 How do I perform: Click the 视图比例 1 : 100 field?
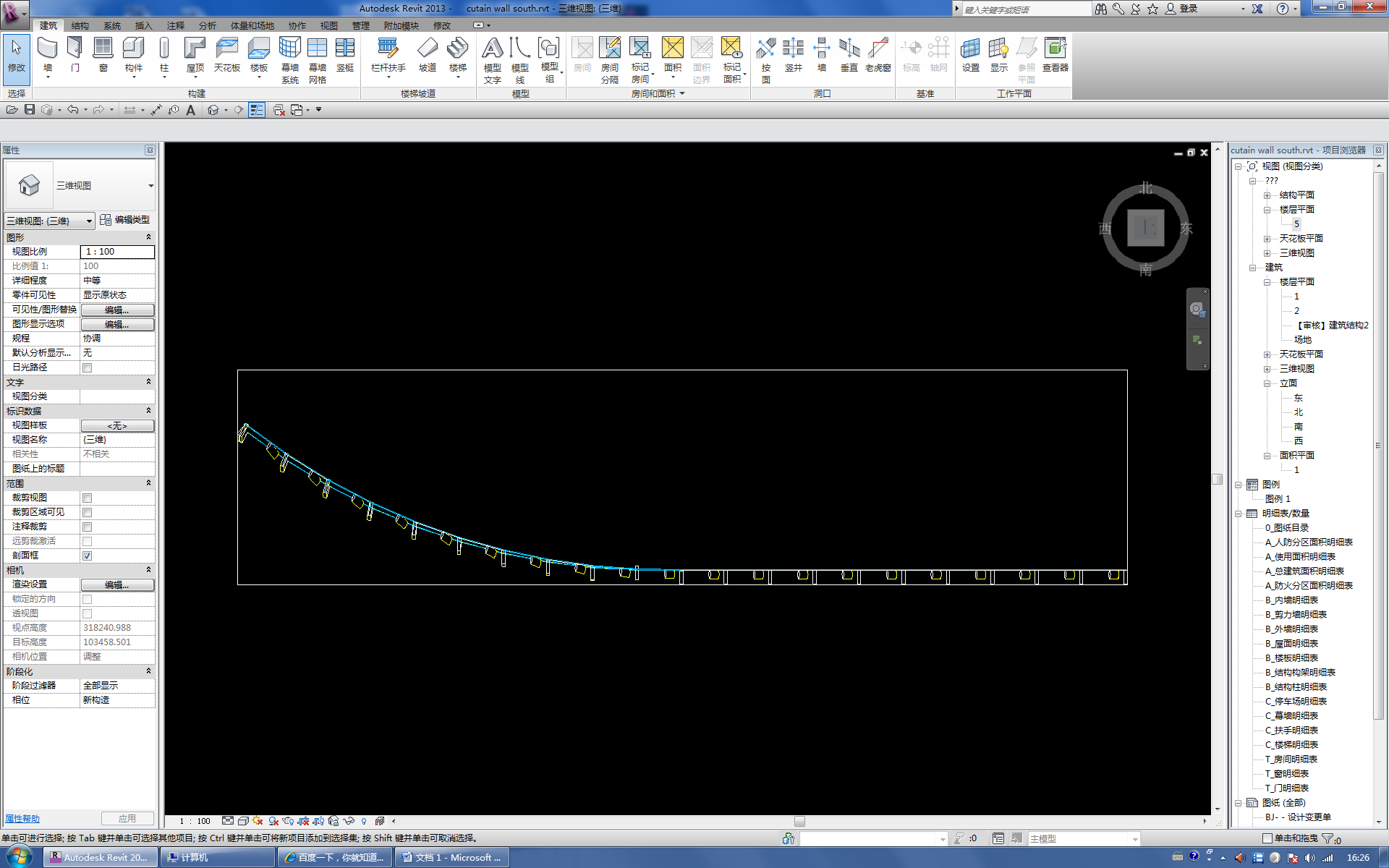117,252
